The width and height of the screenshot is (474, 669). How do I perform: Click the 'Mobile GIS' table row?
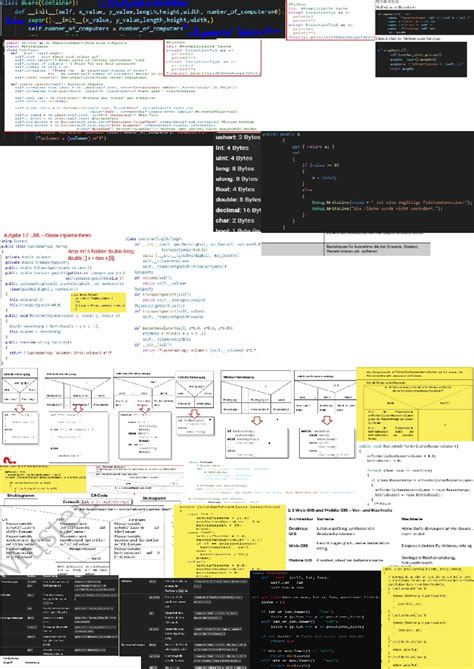coord(381,559)
